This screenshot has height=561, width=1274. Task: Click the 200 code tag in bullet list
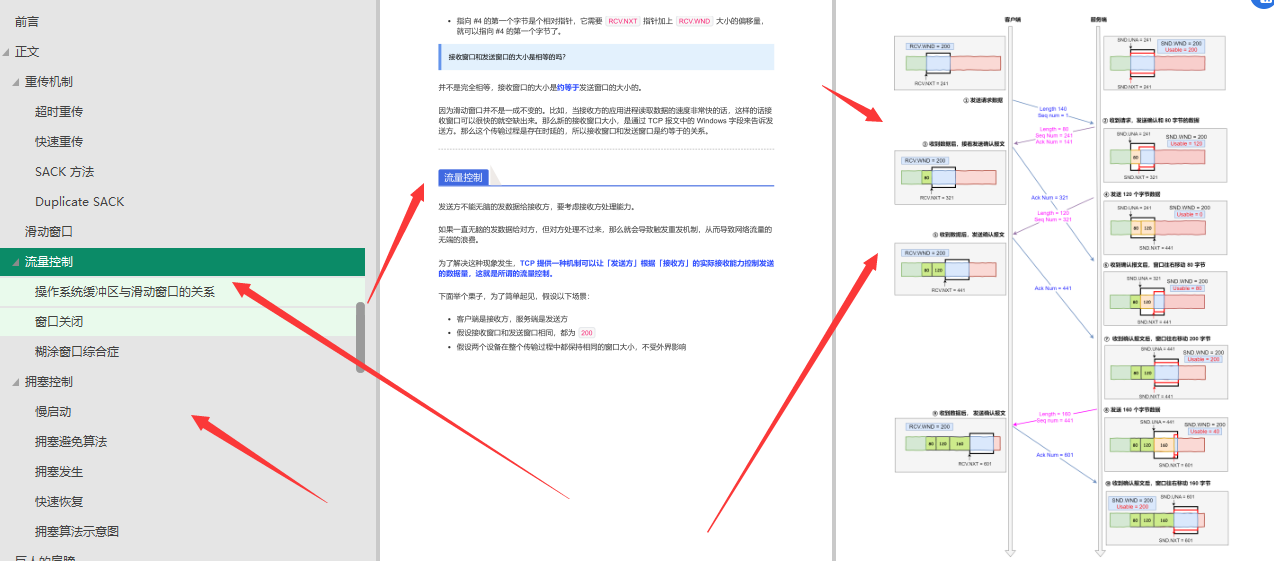[586, 333]
